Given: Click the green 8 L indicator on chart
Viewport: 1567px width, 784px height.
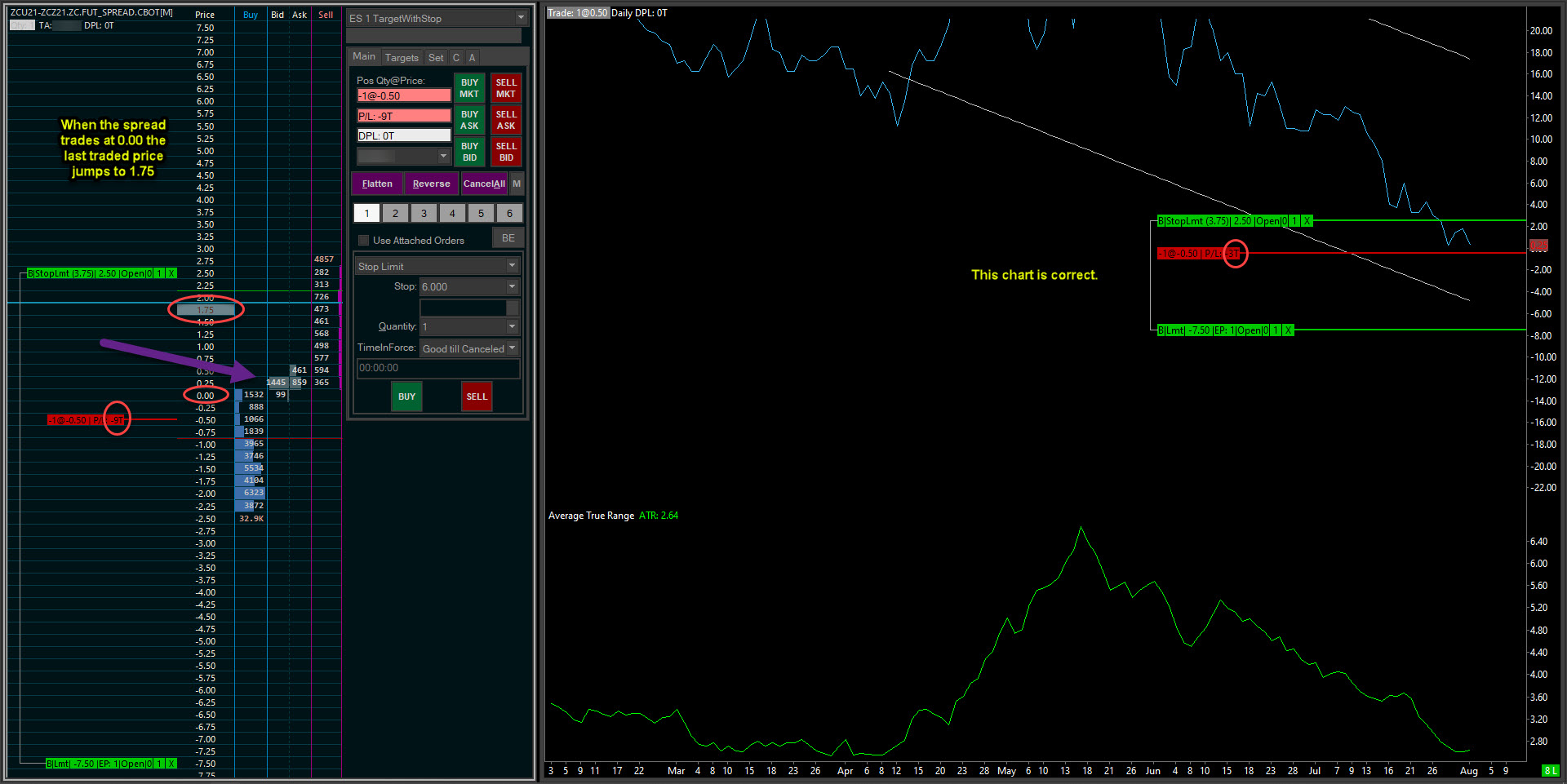Looking at the screenshot, I should click(x=1550, y=770).
